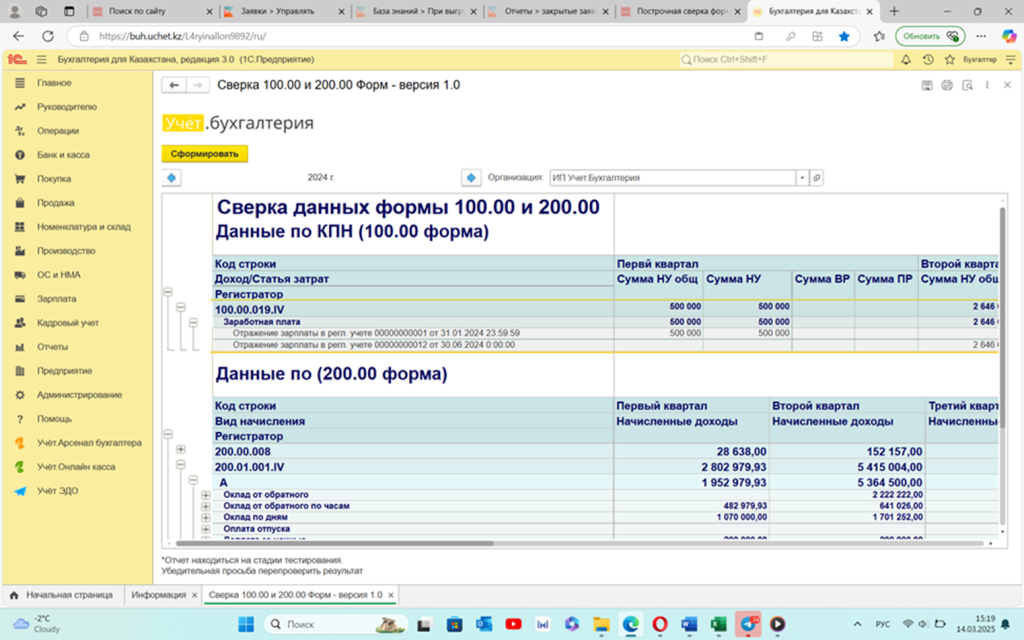Open favorites star in 1C header panel
Viewport: 1024px width, 640px height.
tap(950, 60)
